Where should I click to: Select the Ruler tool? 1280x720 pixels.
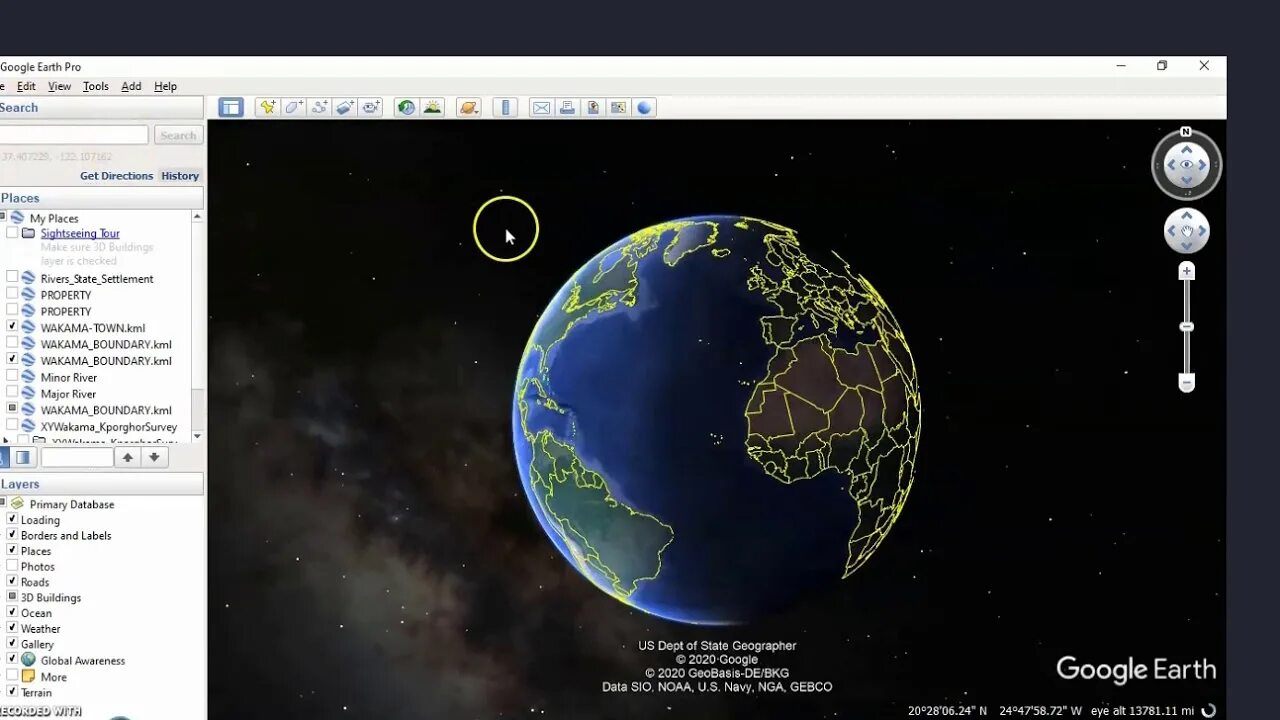pyautogui.click(x=505, y=108)
